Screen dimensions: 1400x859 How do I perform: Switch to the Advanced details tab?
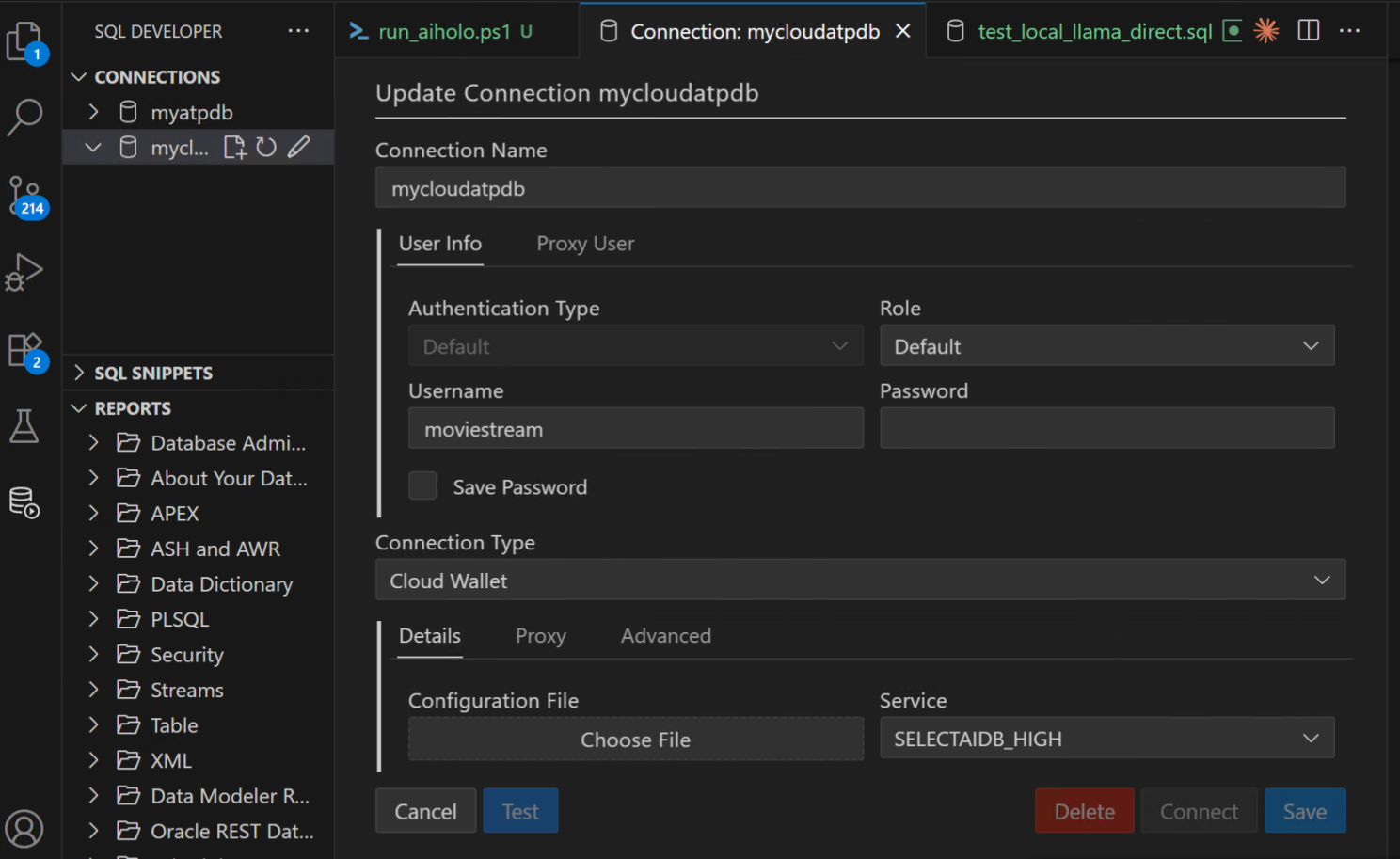pyautogui.click(x=665, y=635)
